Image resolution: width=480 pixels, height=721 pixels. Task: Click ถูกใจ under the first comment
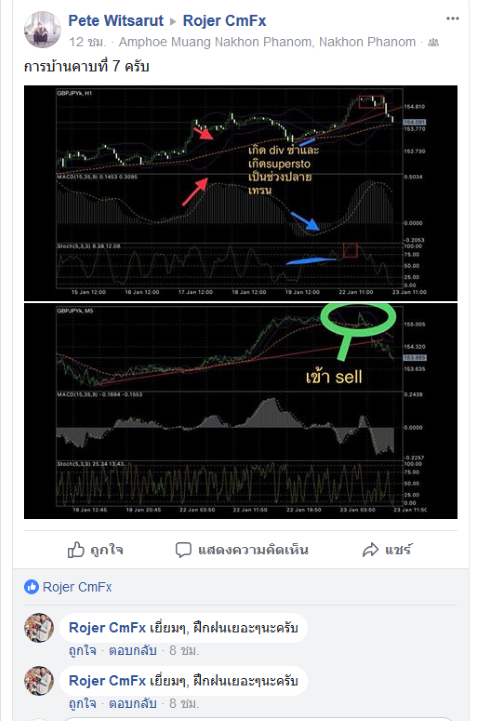83,650
